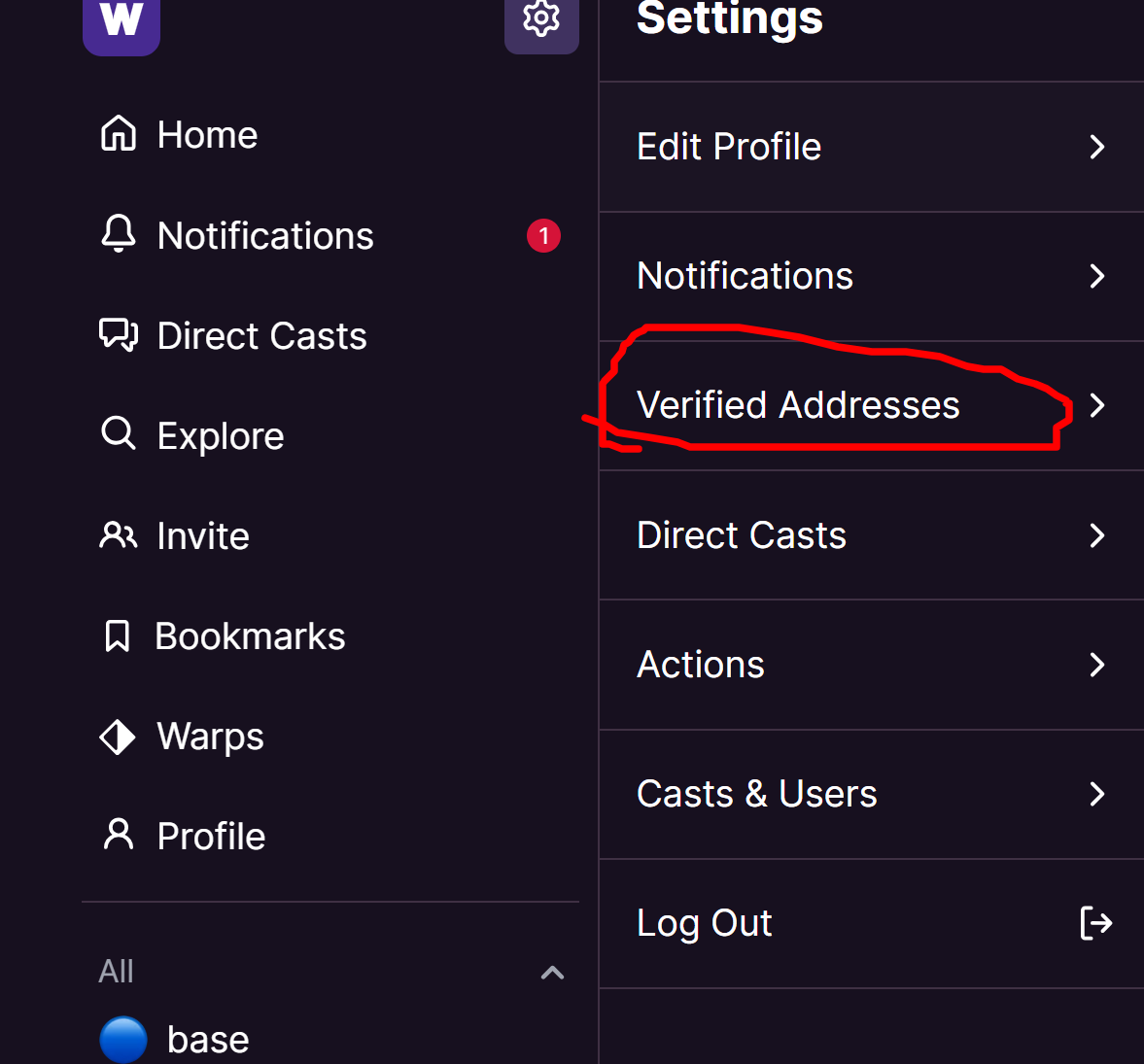Screen dimensions: 1144x1064
Task: Click the Home house icon
Action: [x=119, y=133]
